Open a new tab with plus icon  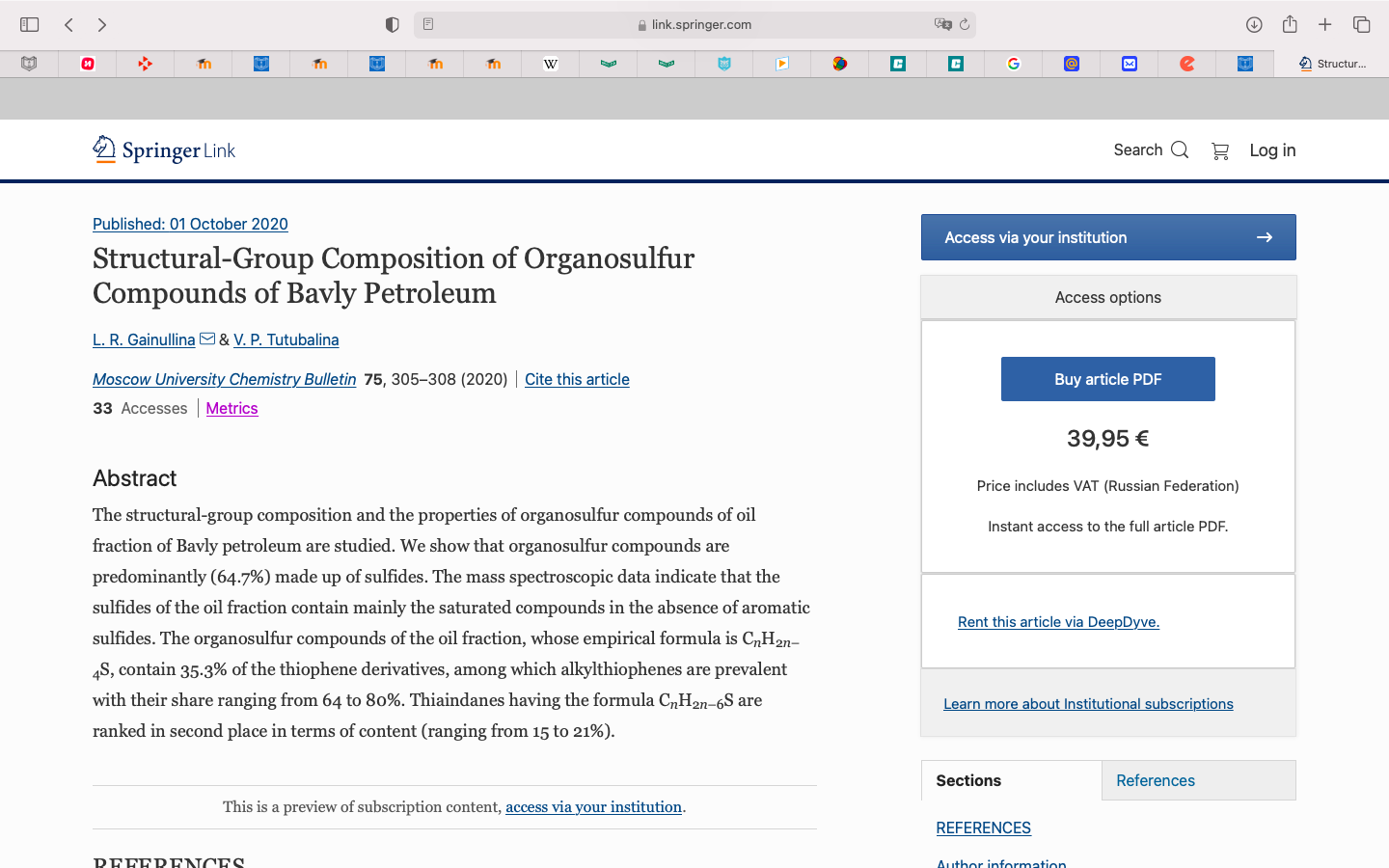(1325, 24)
